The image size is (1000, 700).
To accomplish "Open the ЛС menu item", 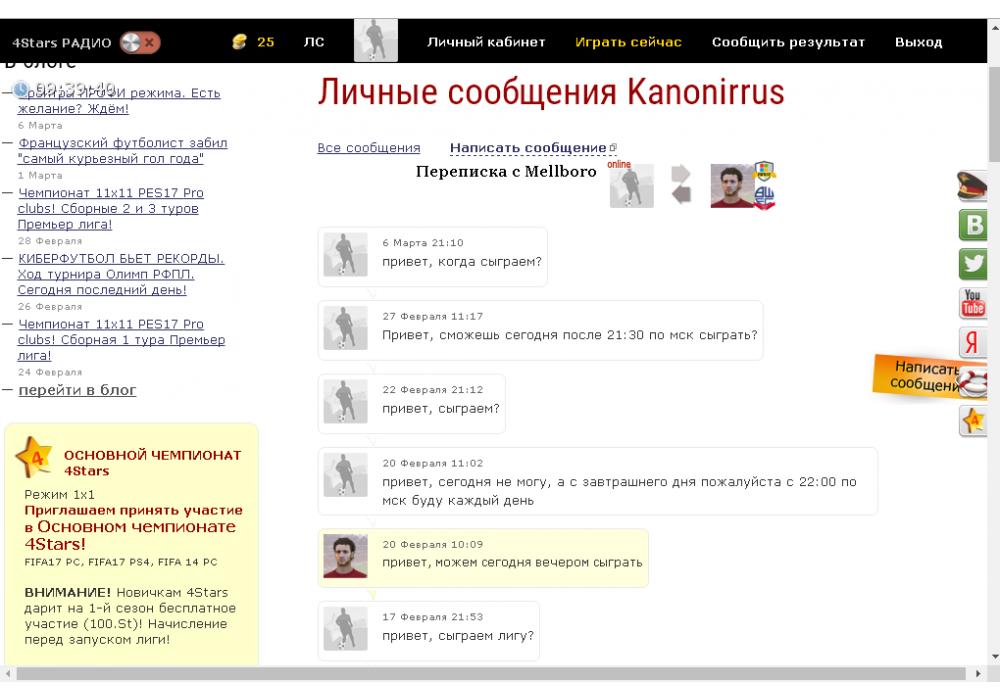I will coord(314,42).
